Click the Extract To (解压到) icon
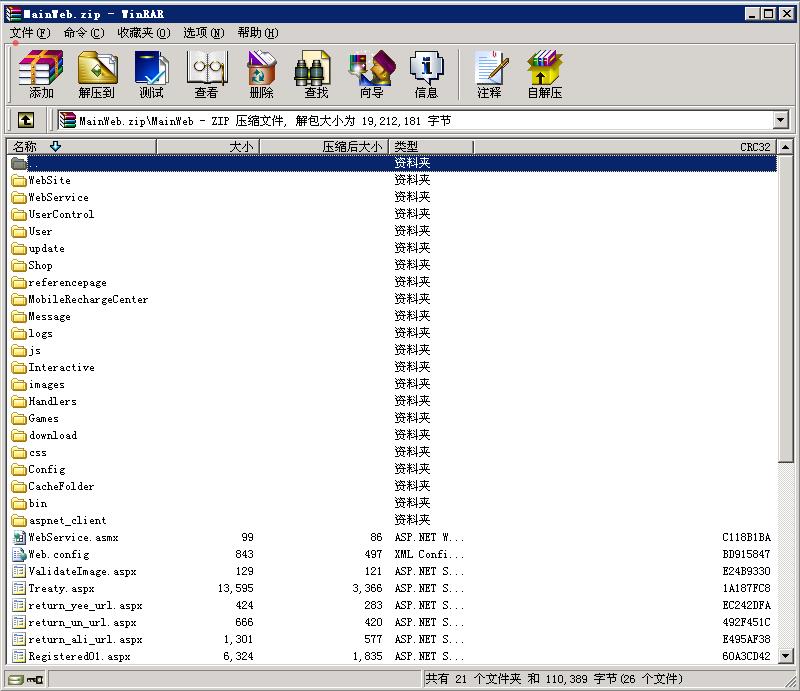 tap(97, 75)
